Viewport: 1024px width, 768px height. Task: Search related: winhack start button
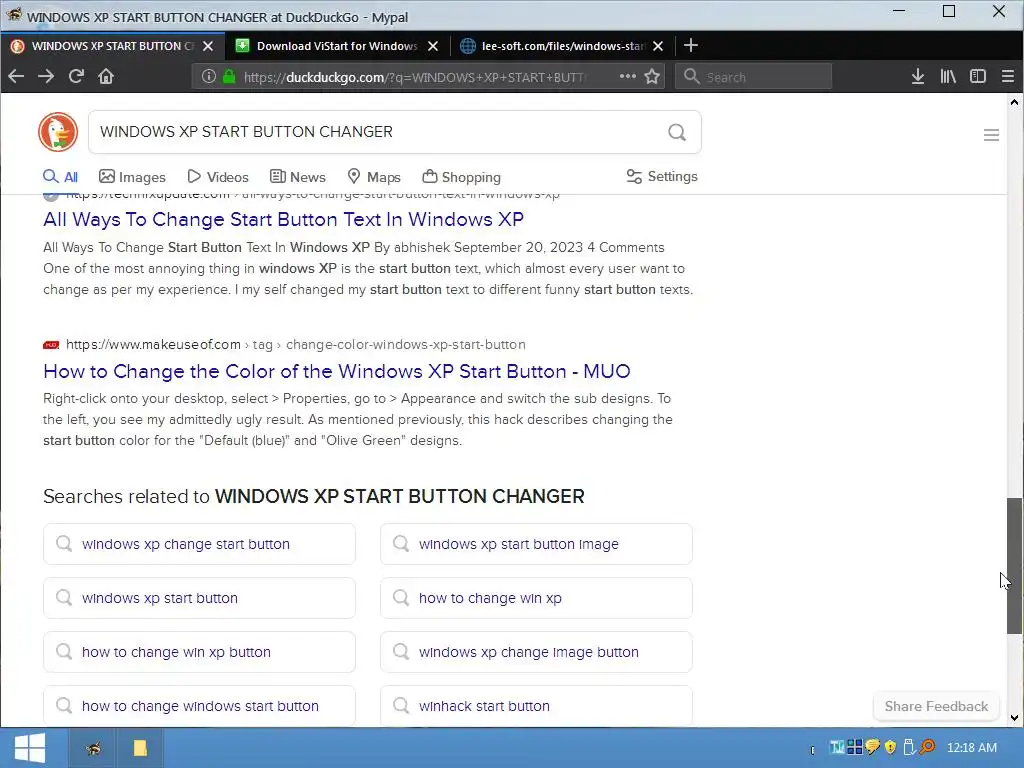click(x=536, y=706)
